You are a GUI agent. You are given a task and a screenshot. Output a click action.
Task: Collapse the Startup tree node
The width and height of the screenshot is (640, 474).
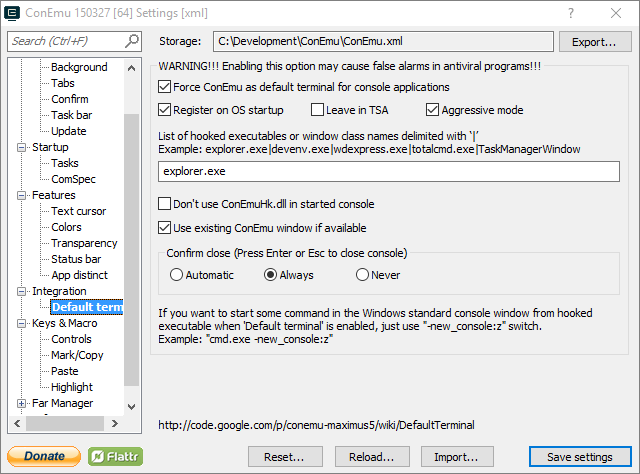click(23, 147)
